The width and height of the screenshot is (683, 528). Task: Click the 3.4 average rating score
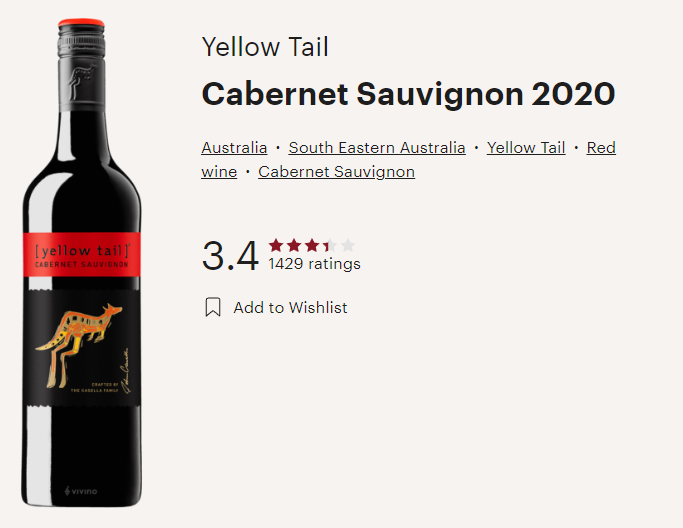[x=230, y=256]
